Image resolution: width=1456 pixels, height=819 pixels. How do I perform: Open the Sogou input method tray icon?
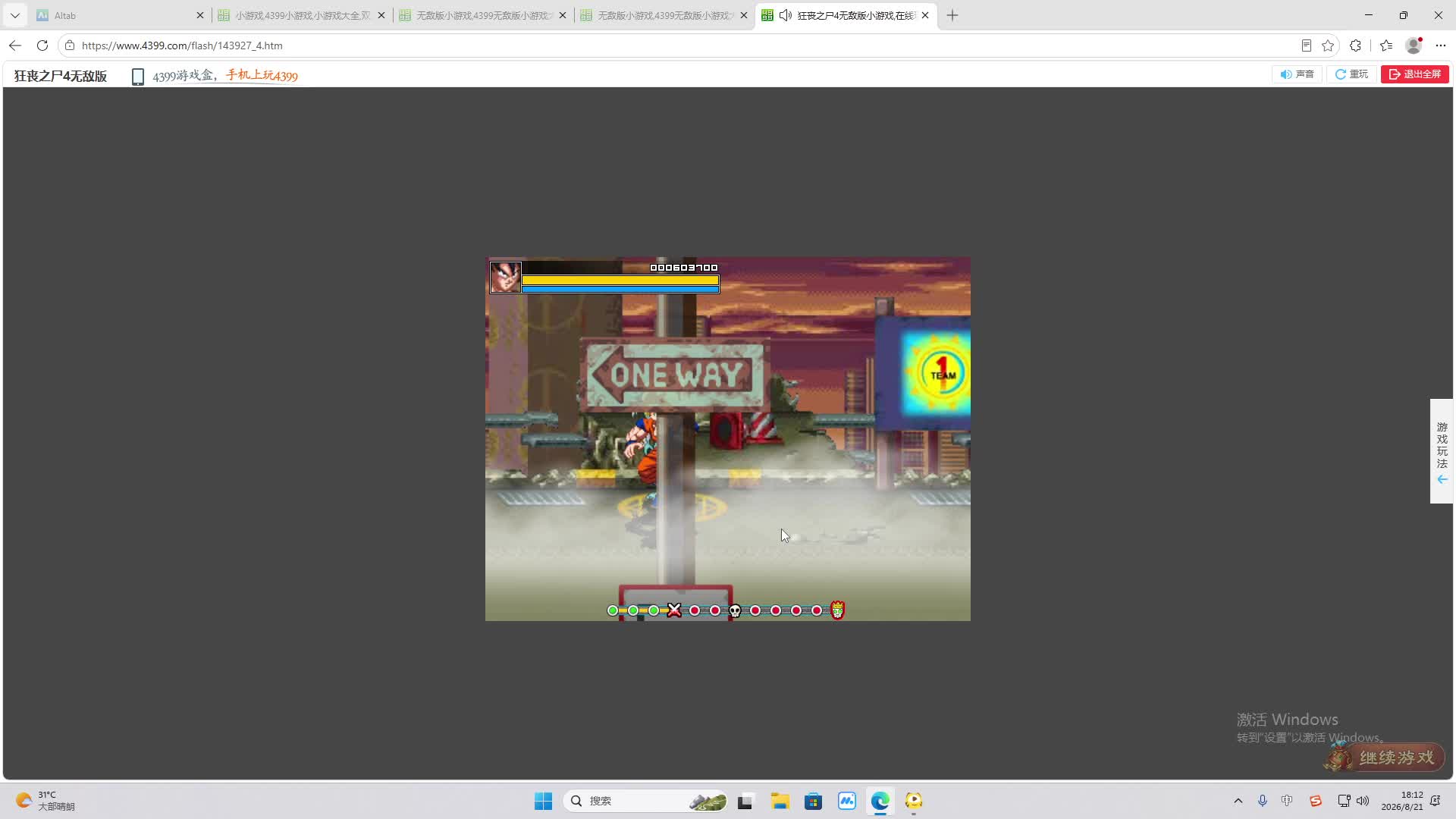[1316, 801]
